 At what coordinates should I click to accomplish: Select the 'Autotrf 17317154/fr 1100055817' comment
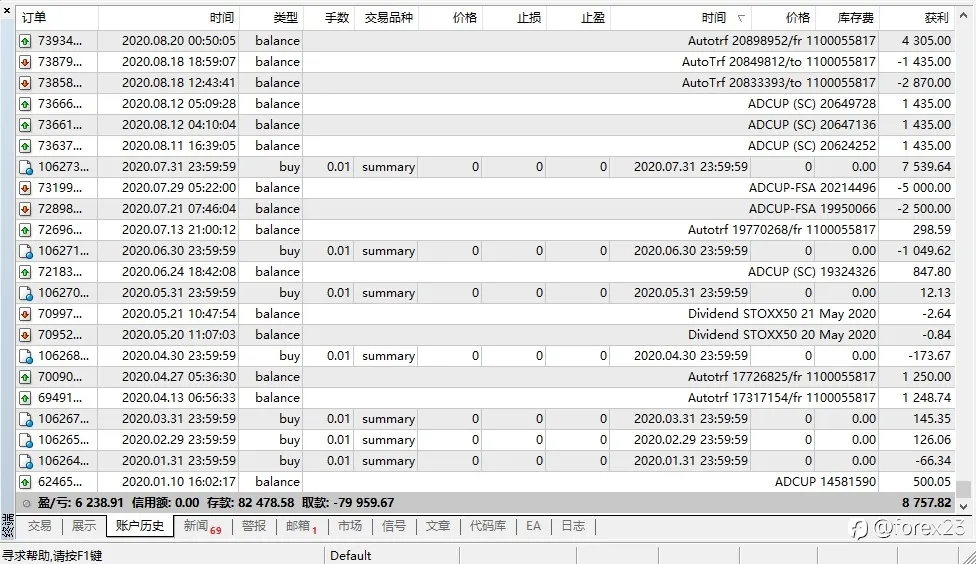coord(781,398)
